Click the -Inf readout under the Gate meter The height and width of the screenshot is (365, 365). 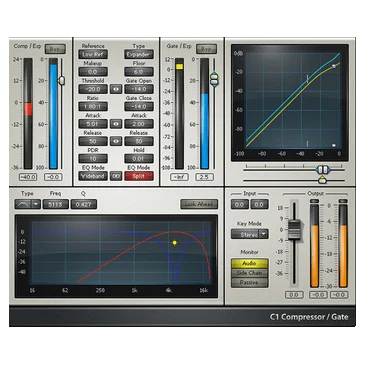pos(179,177)
